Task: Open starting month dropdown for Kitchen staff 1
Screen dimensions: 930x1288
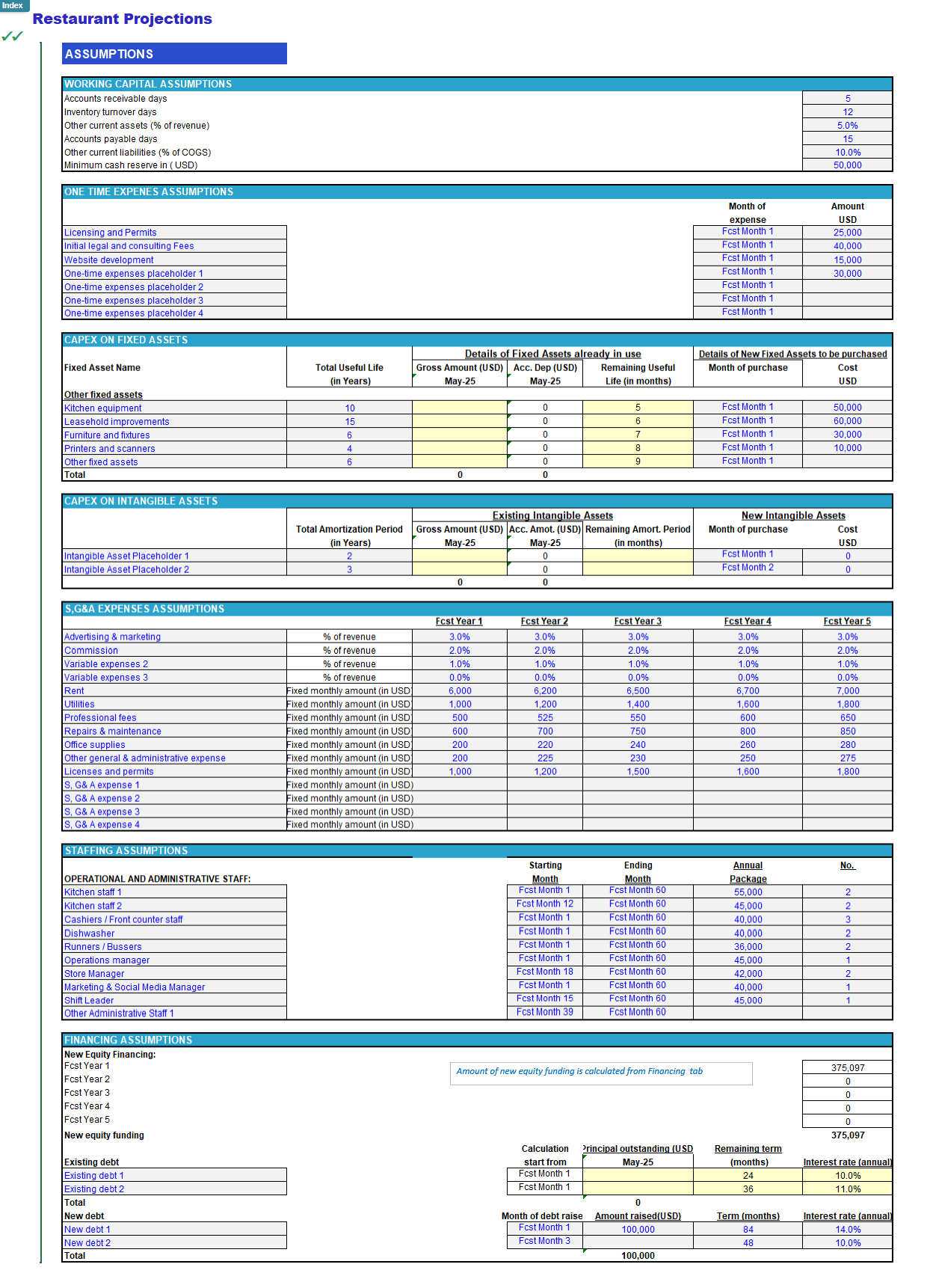Action: (545, 891)
